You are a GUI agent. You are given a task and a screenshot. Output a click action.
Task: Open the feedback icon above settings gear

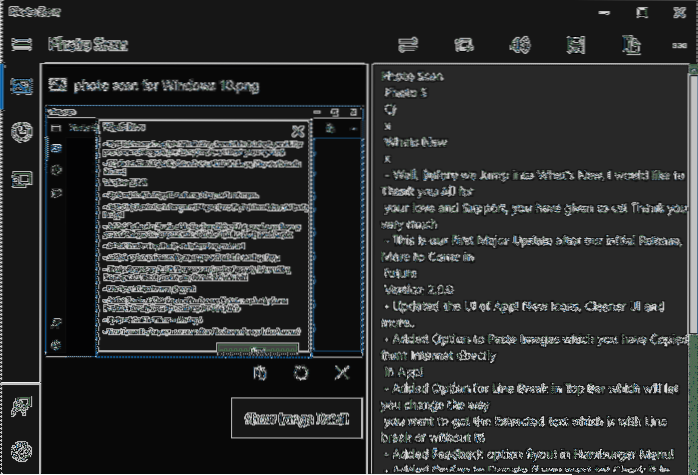(20, 406)
